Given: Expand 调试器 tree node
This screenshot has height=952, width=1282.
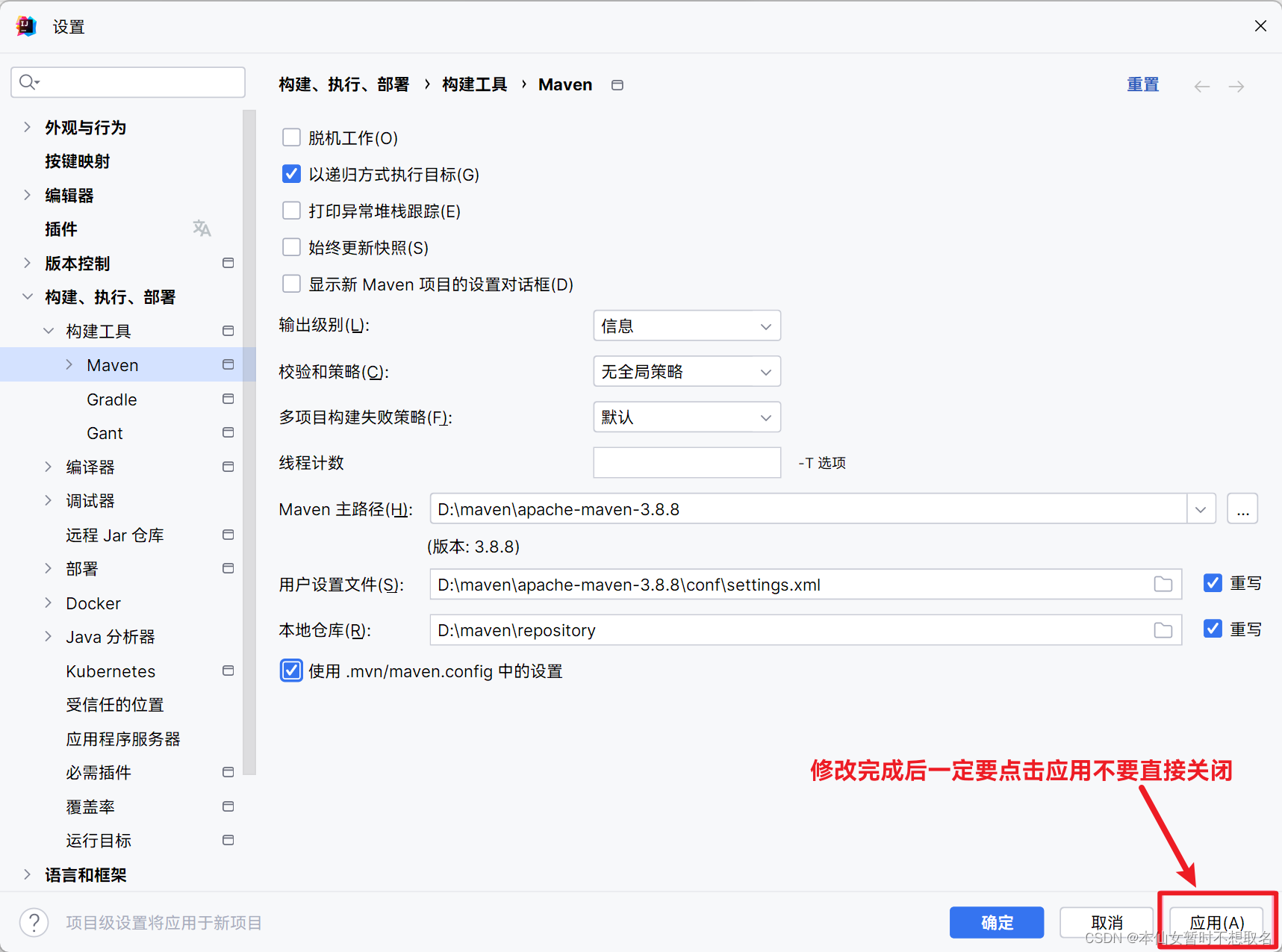Looking at the screenshot, I should coord(49,500).
